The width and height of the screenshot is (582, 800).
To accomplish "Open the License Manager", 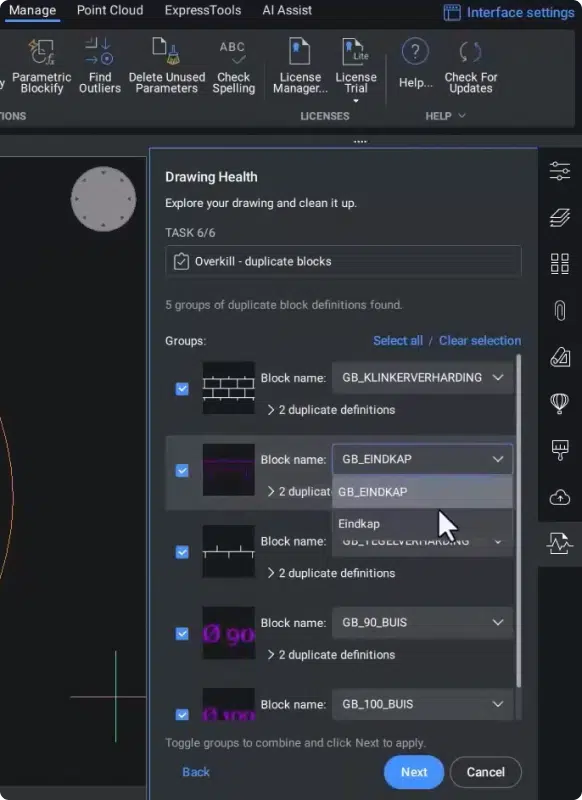I will [x=300, y=66].
